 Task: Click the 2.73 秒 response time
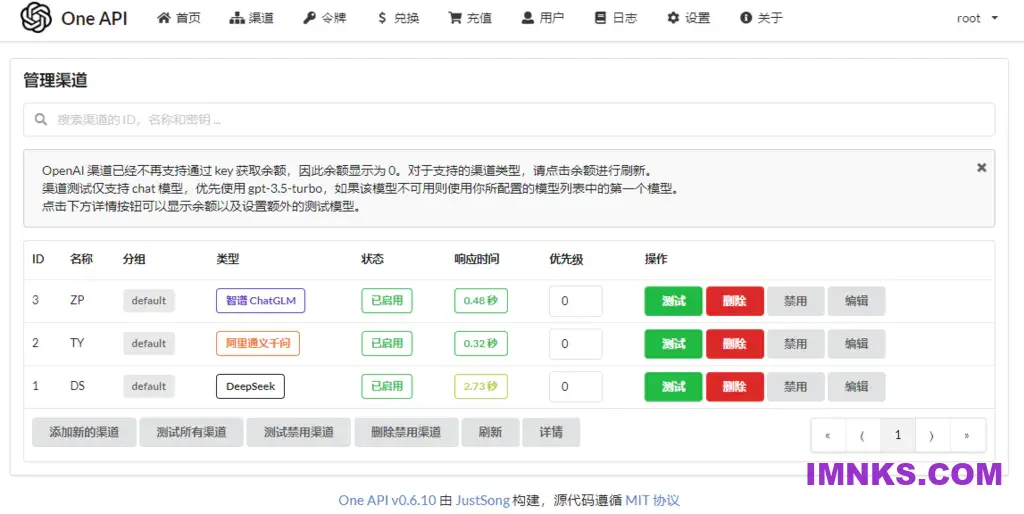(481, 387)
